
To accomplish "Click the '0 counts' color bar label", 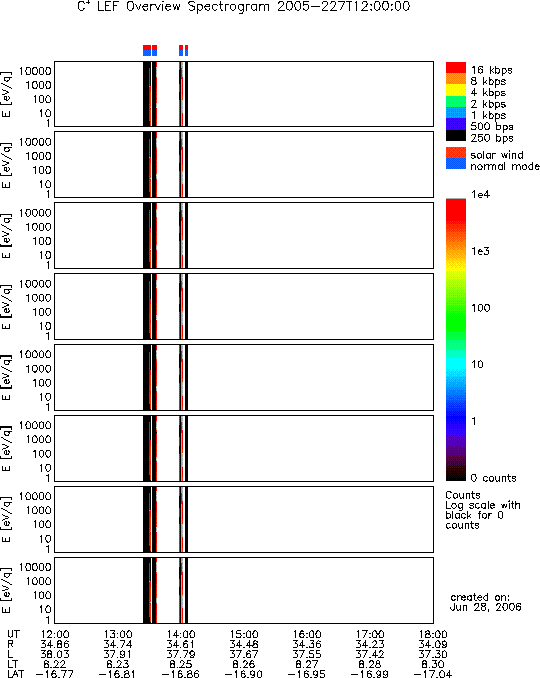I will click(493, 478).
